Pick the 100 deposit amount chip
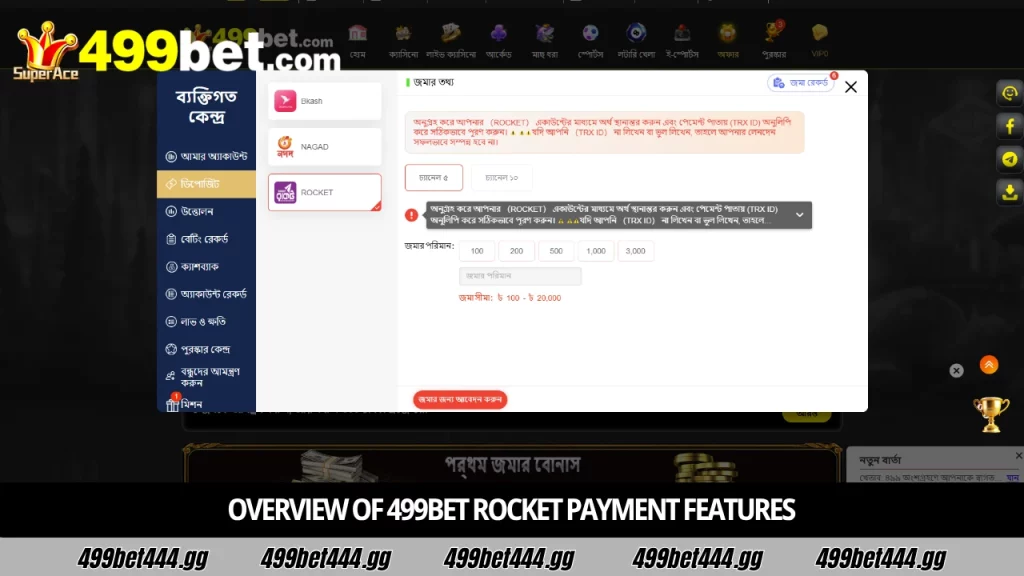The width and height of the screenshot is (1024, 576). (x=477, y=251)
